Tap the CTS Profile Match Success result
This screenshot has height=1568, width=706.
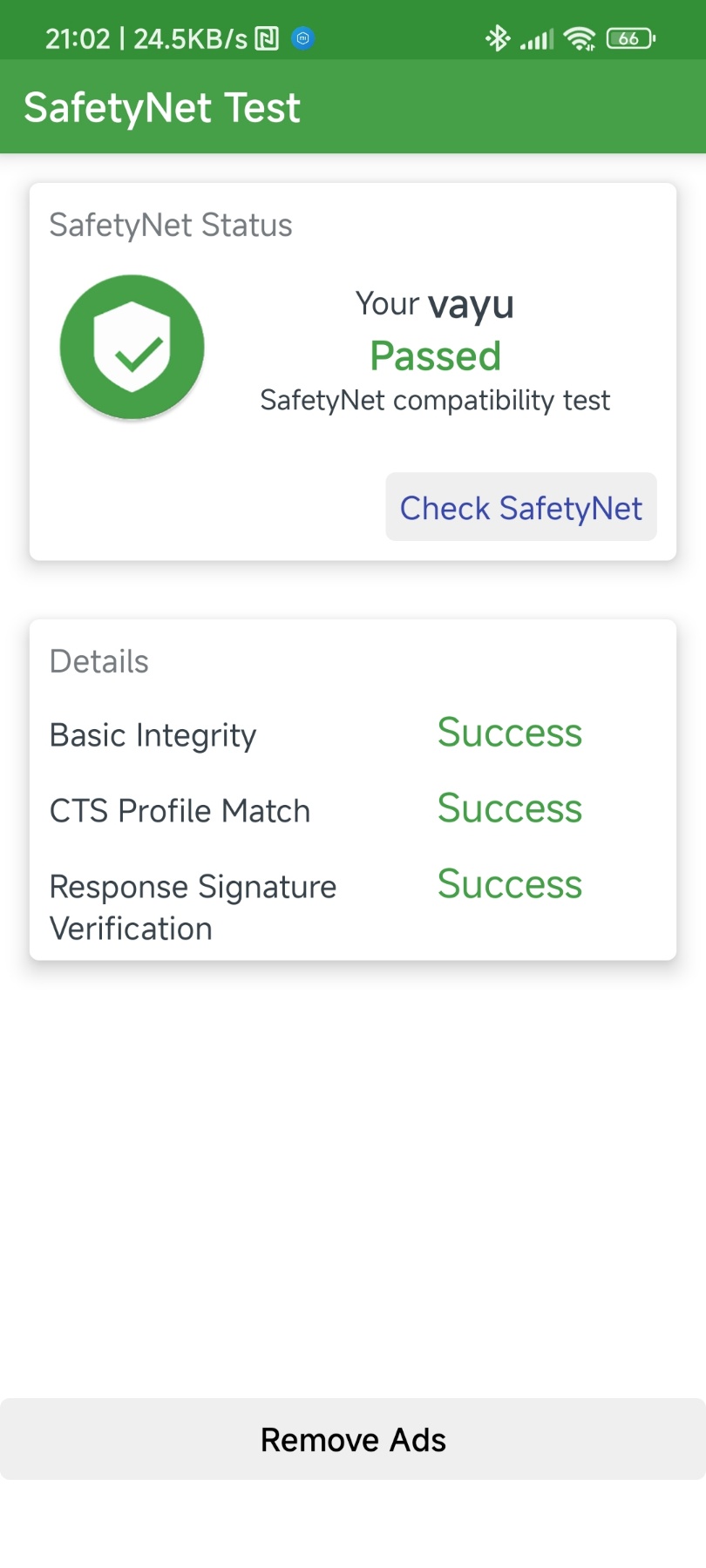510,808
